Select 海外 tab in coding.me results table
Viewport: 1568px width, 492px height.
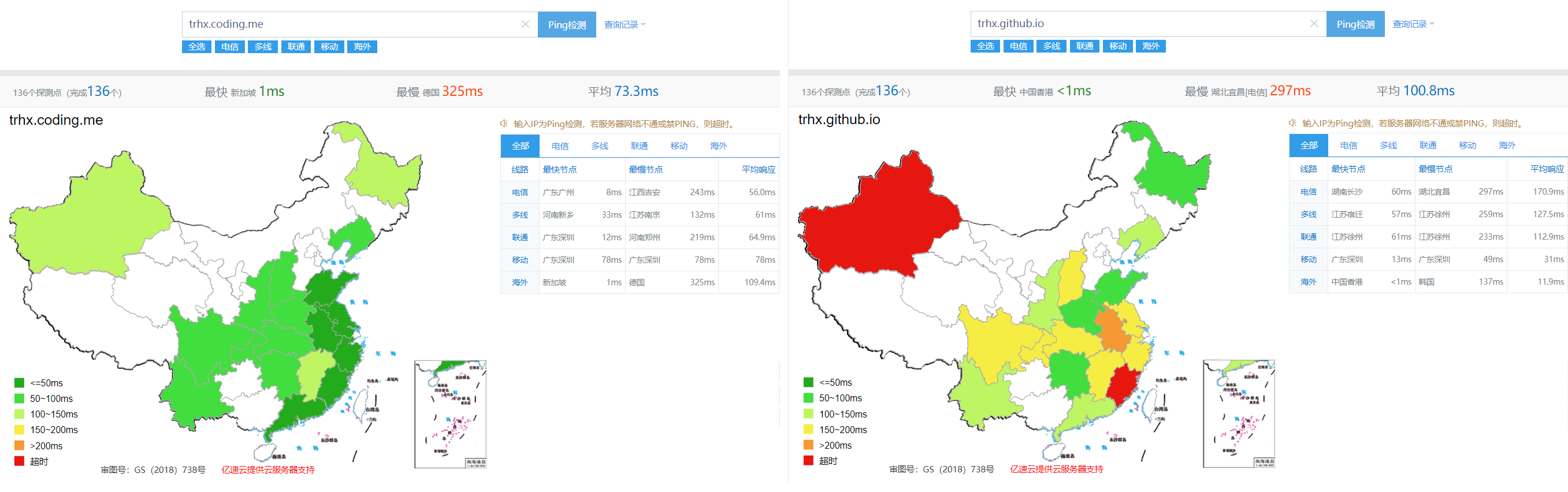[x=718, y=147]
